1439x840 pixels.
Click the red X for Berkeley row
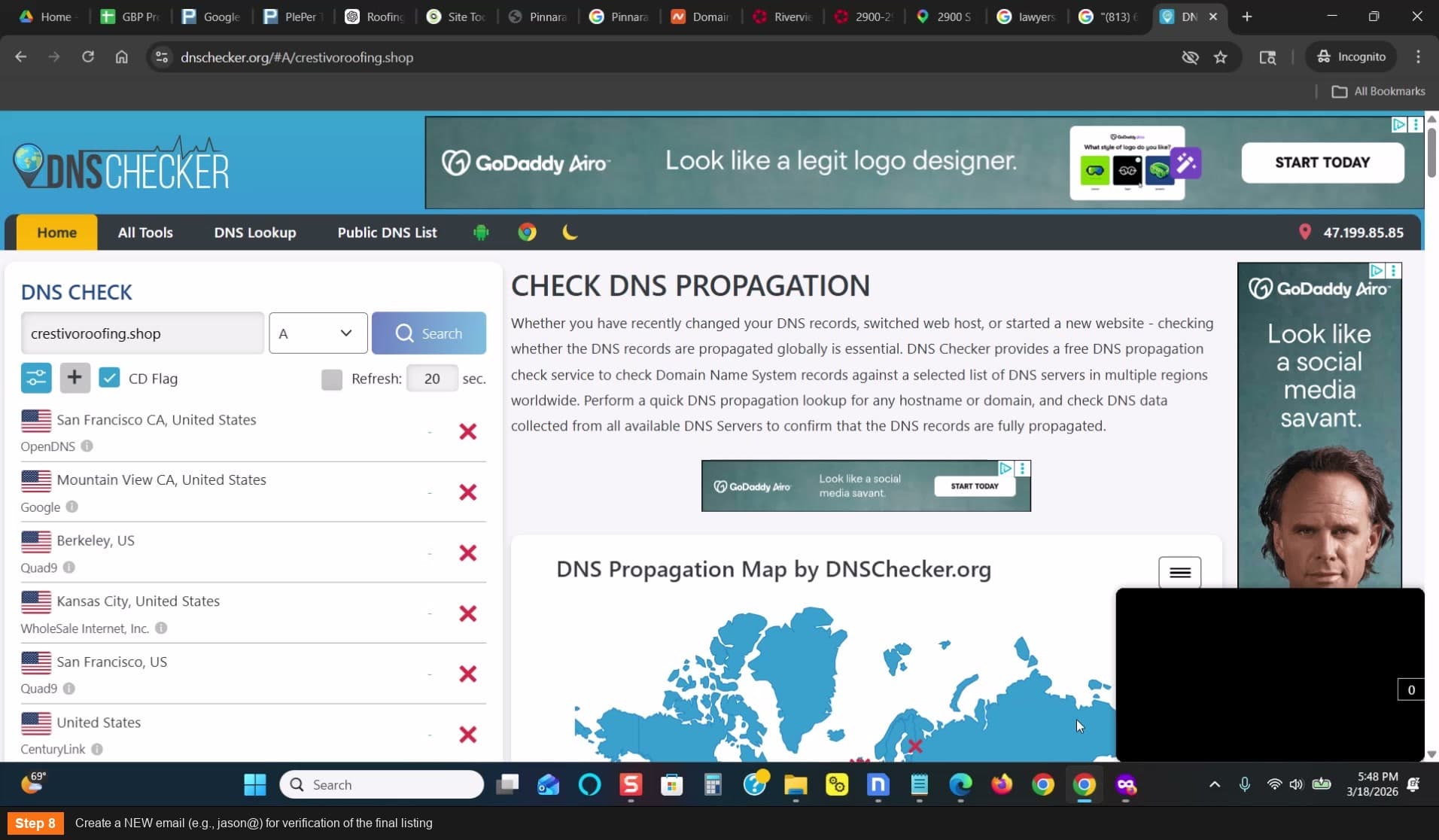point(468,552)
